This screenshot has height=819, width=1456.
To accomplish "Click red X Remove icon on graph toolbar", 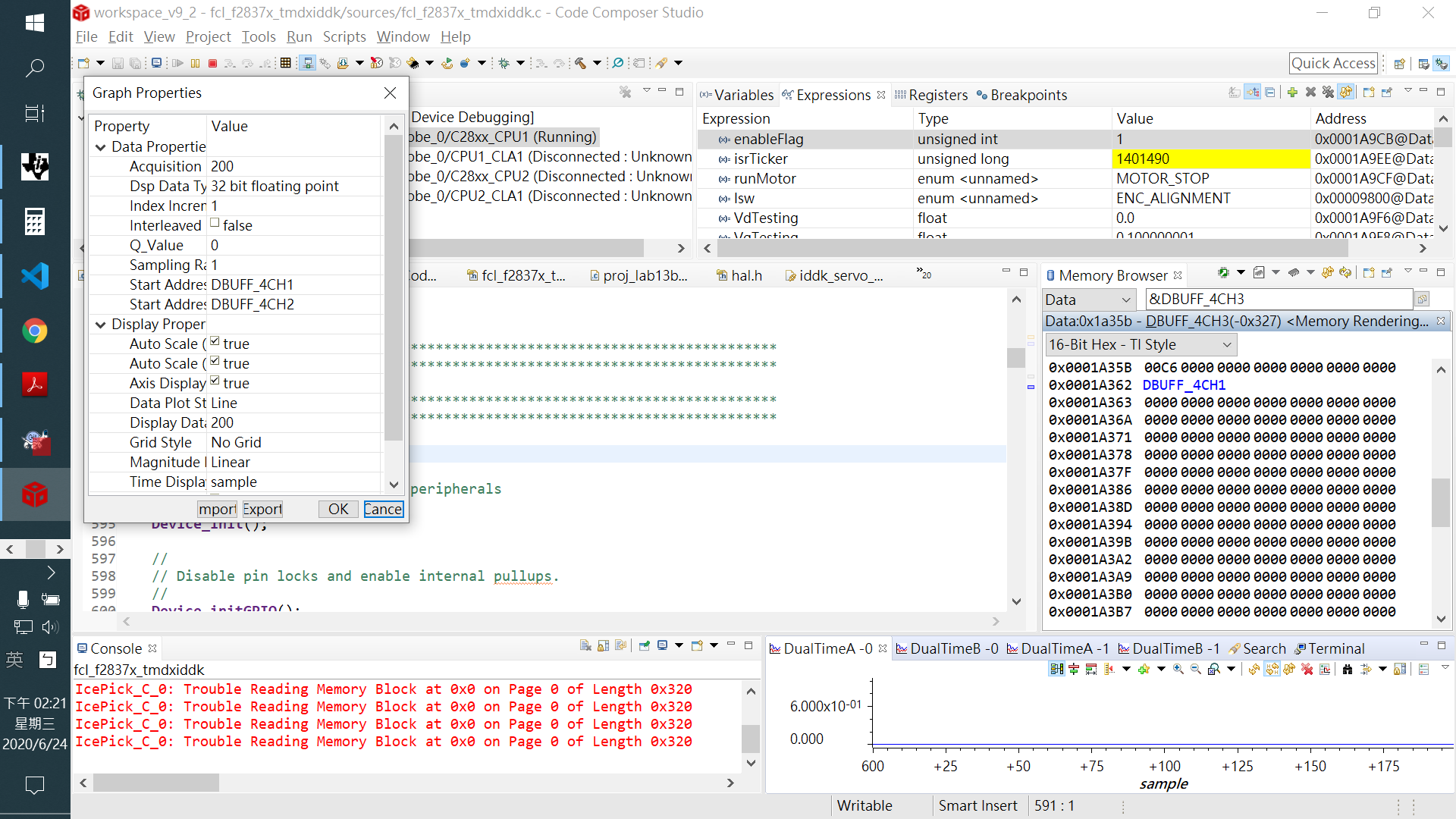I will 1307,669.
